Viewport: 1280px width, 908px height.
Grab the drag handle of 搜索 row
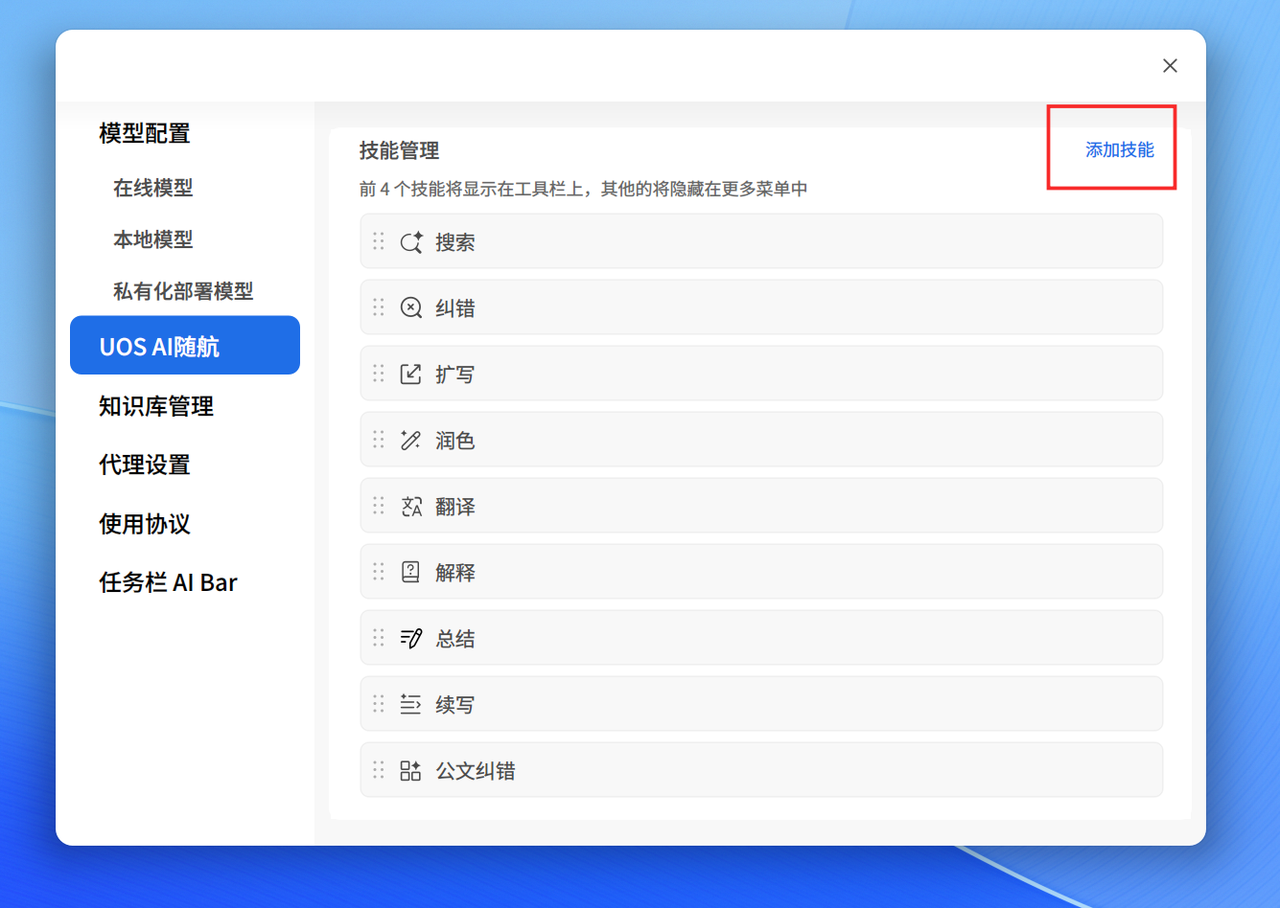(x=379, y=241)
